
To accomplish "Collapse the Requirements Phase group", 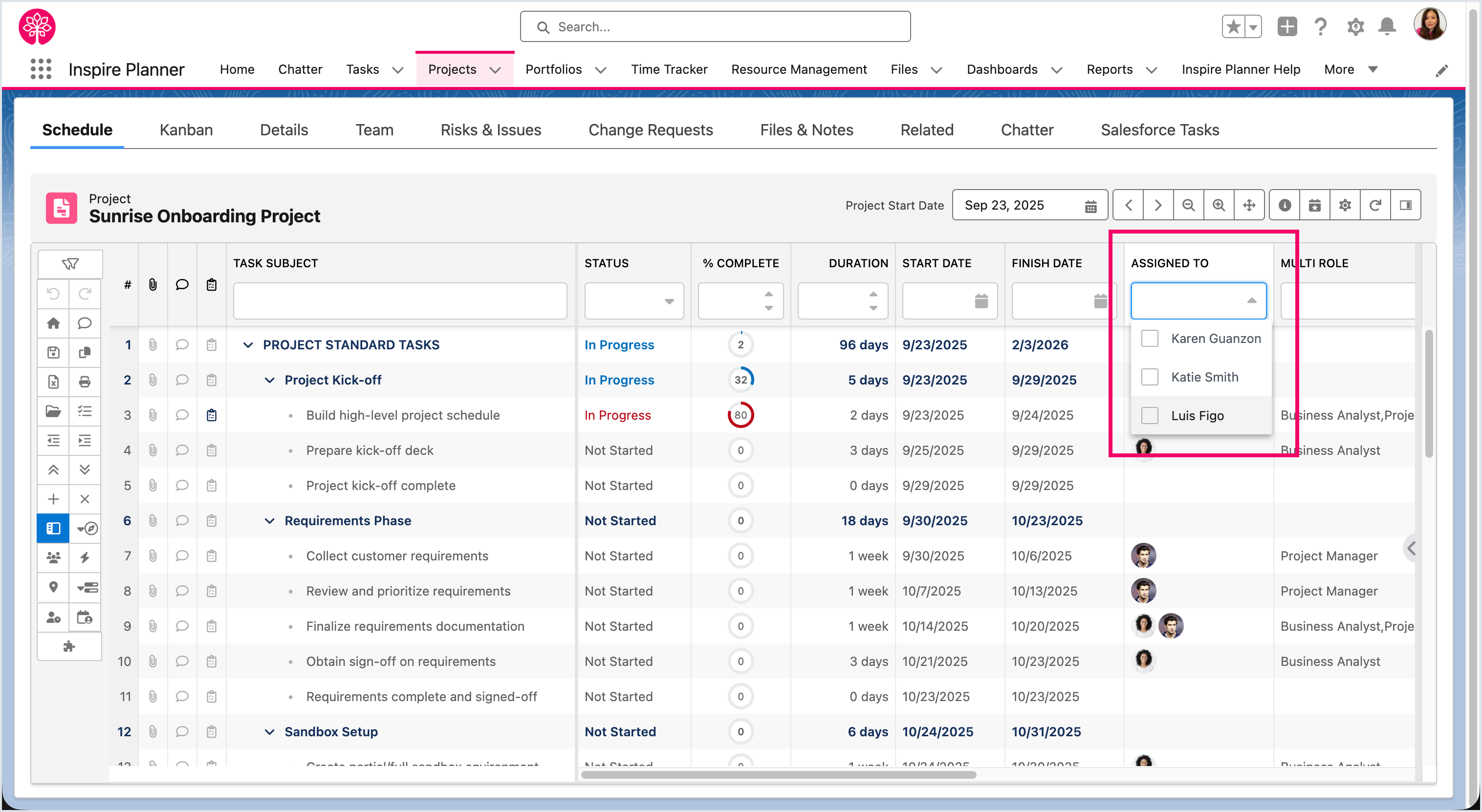I will pos(269,521).
